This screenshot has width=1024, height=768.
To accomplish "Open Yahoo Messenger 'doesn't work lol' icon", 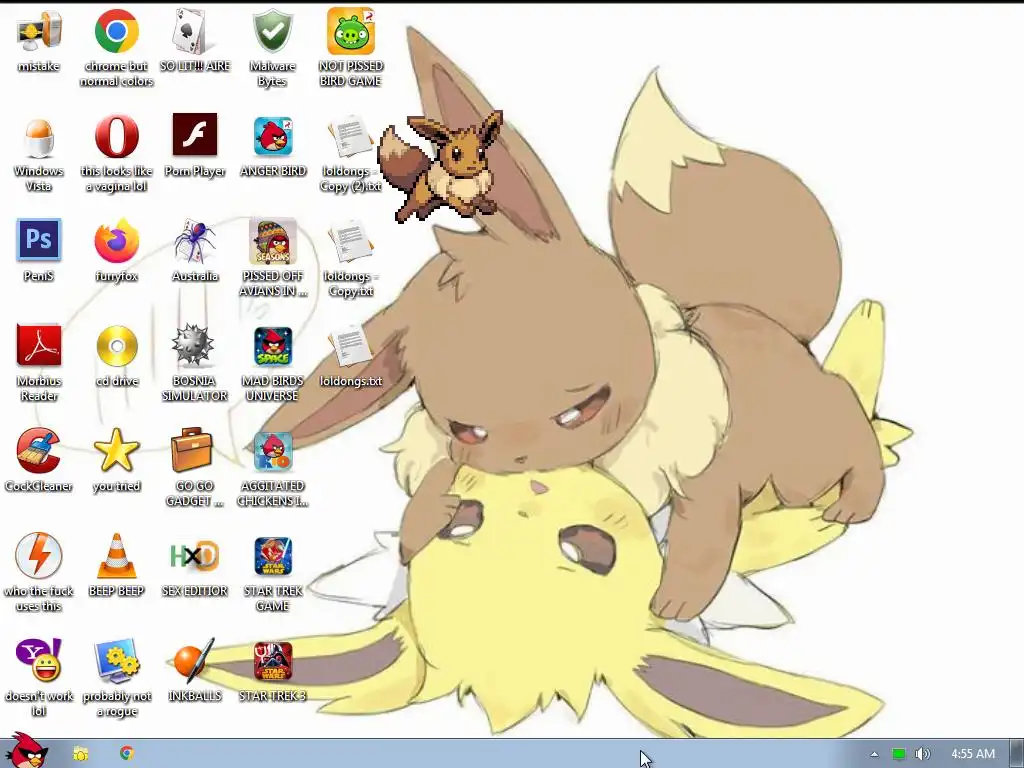I will point(39,660).
